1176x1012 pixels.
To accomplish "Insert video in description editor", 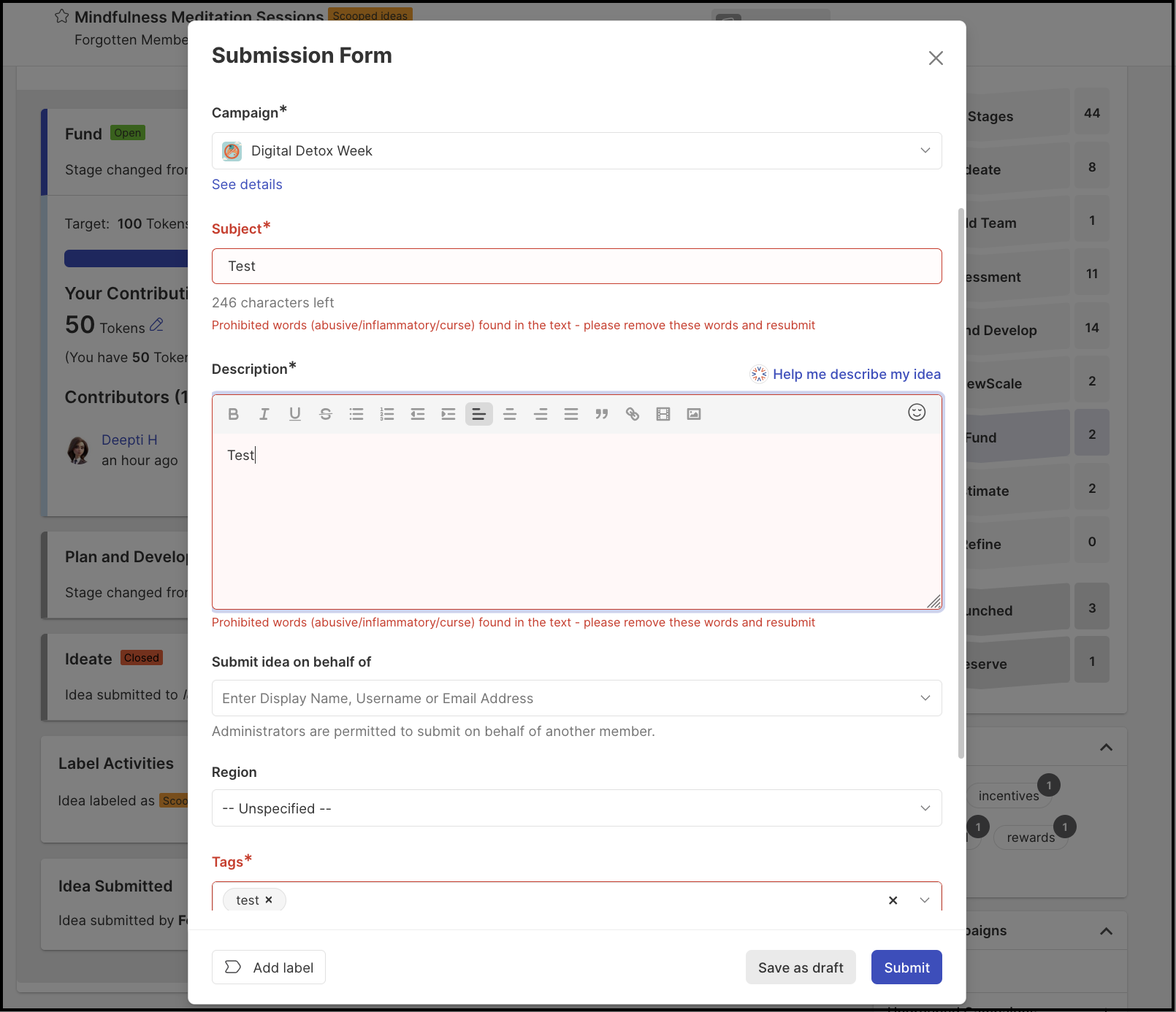I will coord(663,414).
